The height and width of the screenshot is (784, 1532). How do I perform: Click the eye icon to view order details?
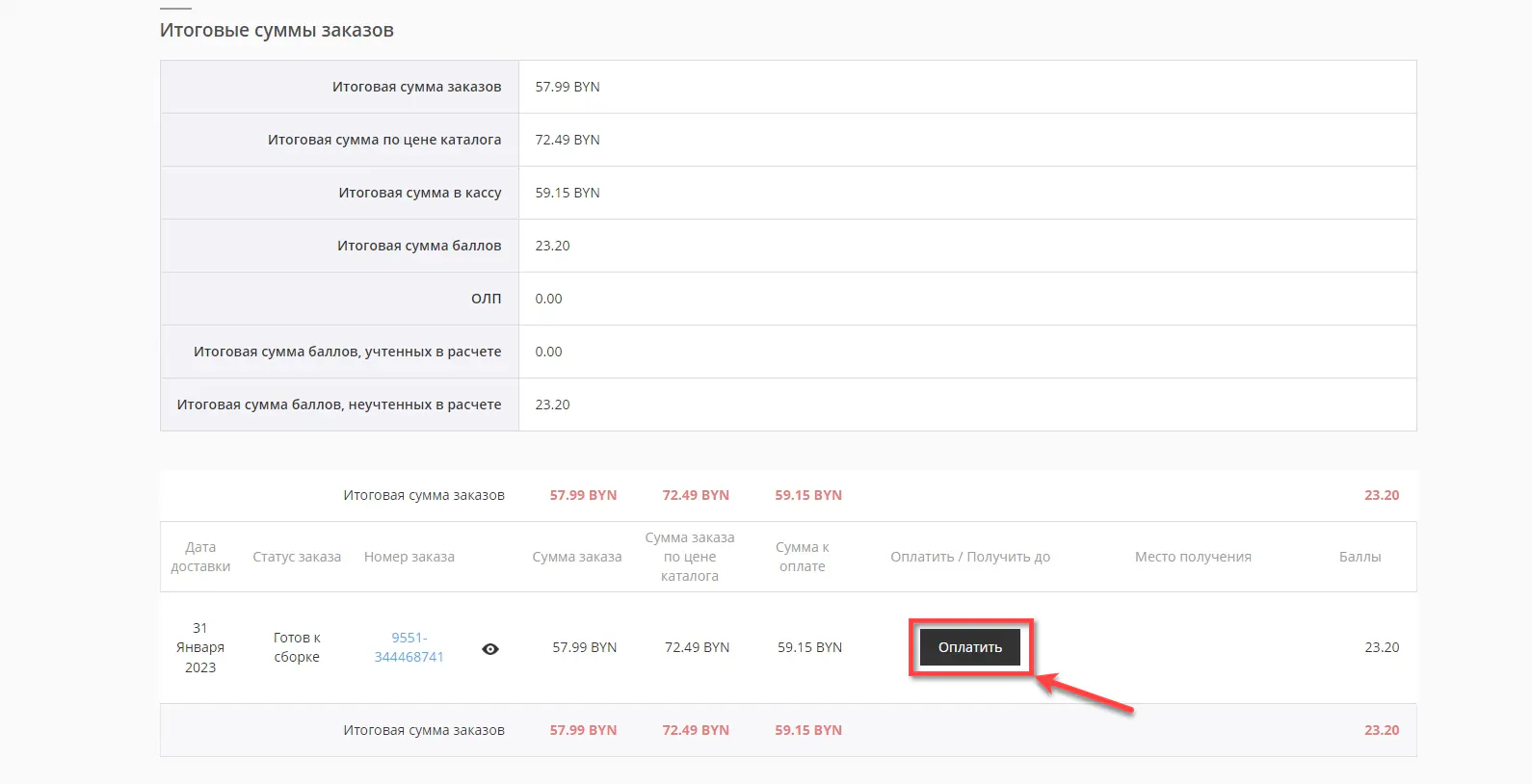coord(490,649)
